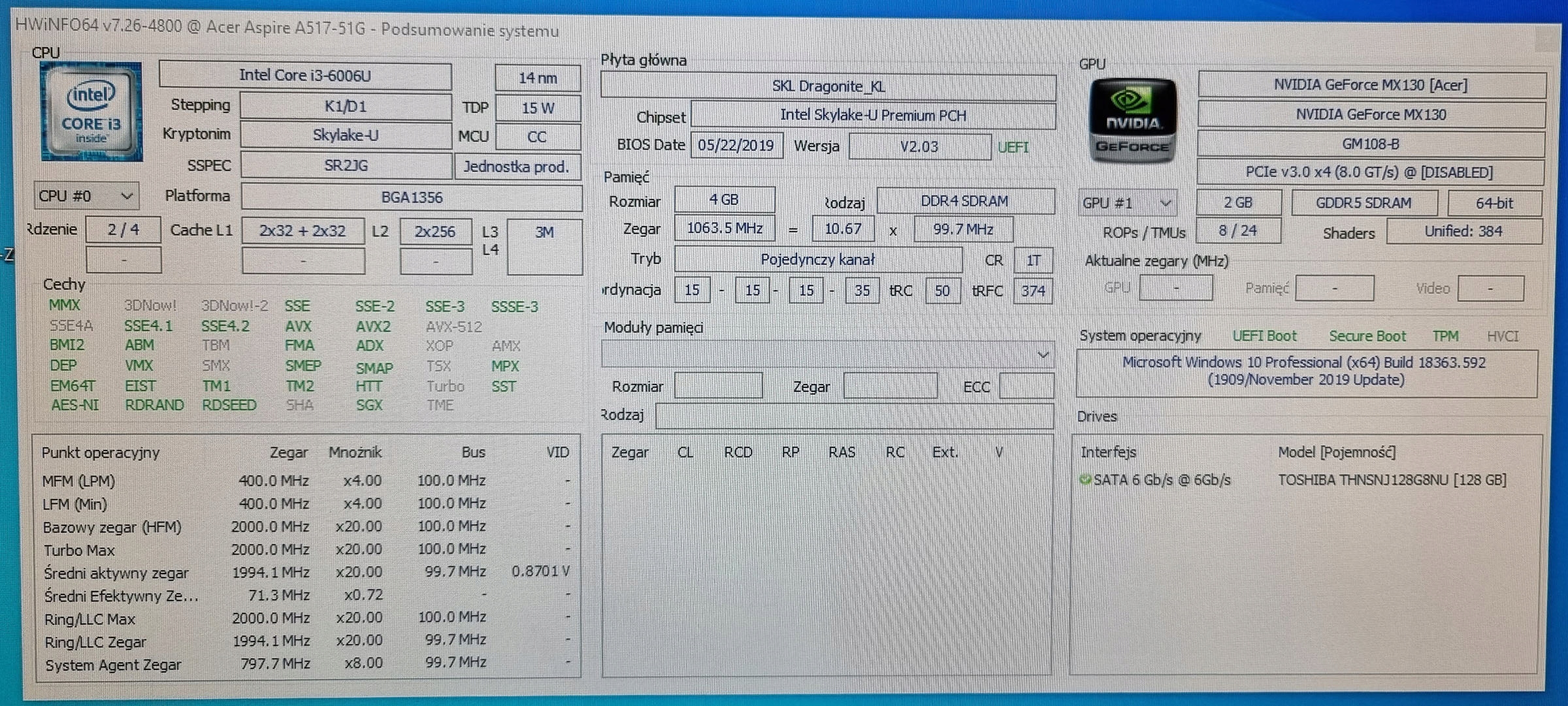This screenshot has height=706, width=1568.
Task: Select the TOSHIBA THNSNJ128G8NU drive entry
Action: point(1392,480)
